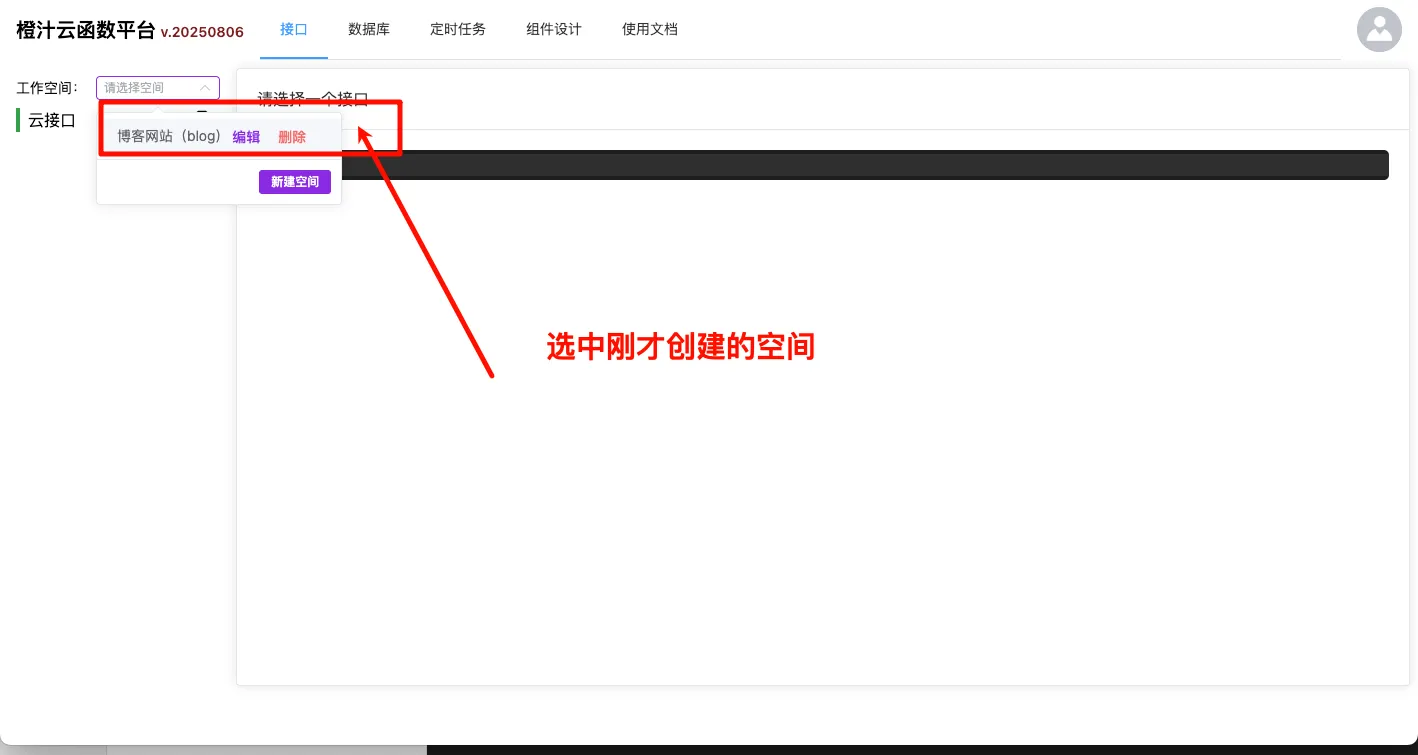Select the 博客网站（blog）workspace option
The image size is (1418, 755).
168,136
